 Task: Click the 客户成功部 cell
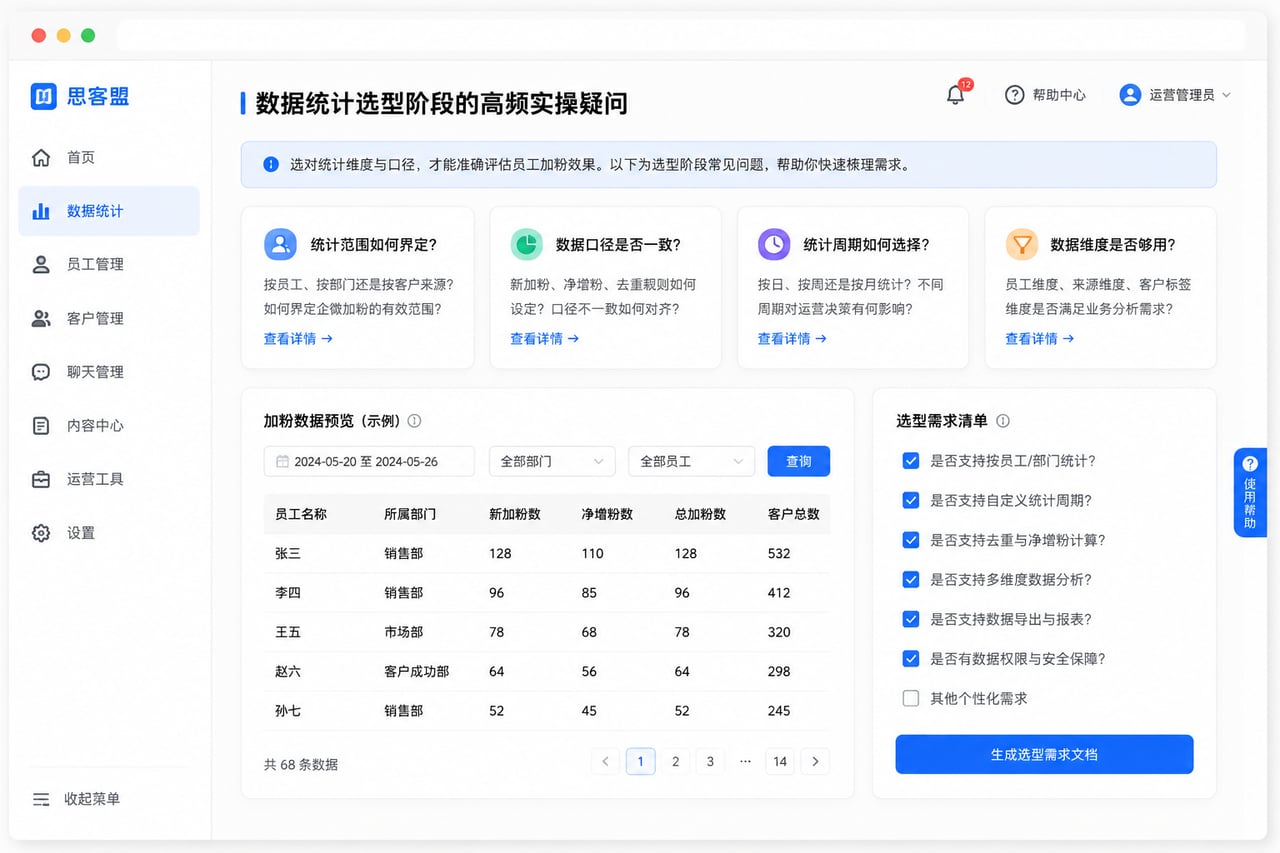pyautogui.click(x=416, y=671)
